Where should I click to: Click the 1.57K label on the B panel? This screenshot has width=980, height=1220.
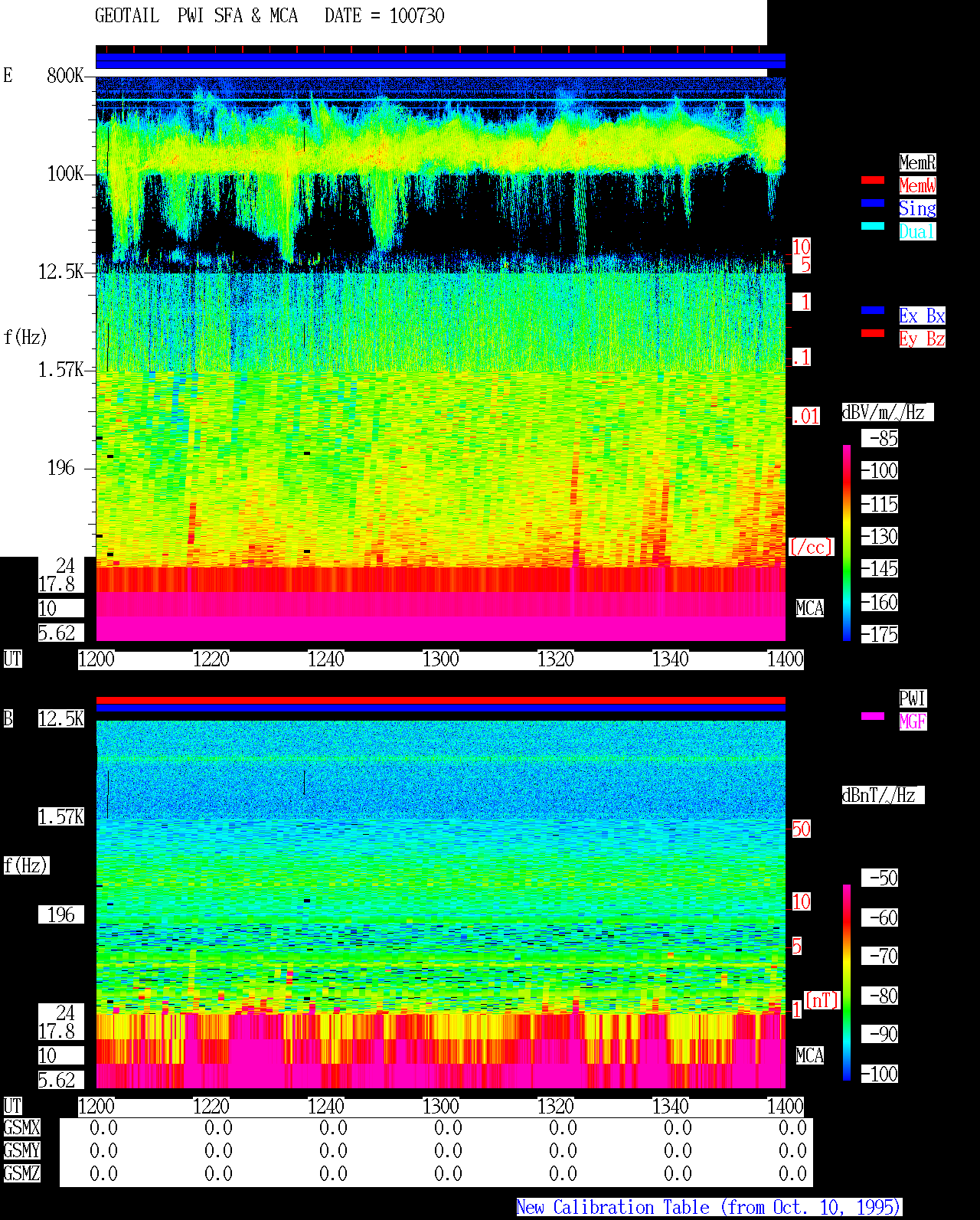tap(61, 816)
